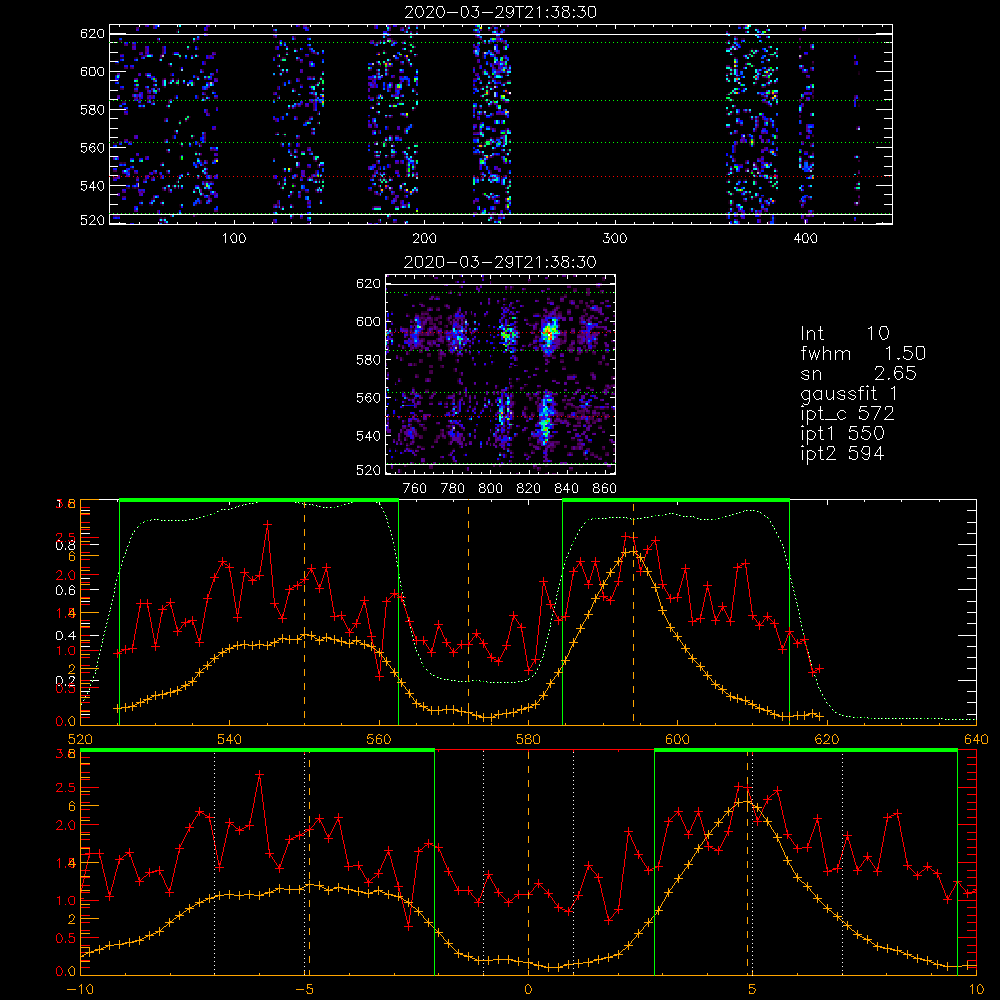Click x-axis label 100 under the top spectrogram
The height and width of the screenshot is (1000, 1000).
pyautogui.click(x=234, y=239)
